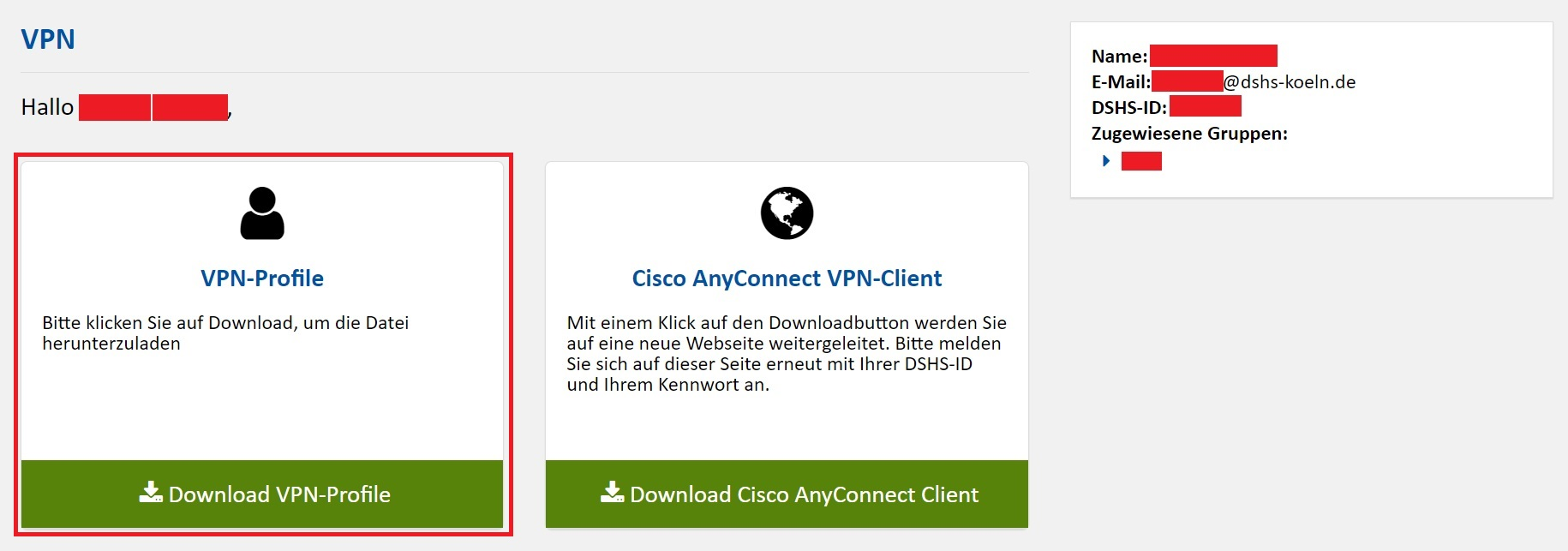Expand the assigned groups triangle arrow
Image resolution: width=1568 pixels, height=551 pixels.
click(x=1106, y=160)
